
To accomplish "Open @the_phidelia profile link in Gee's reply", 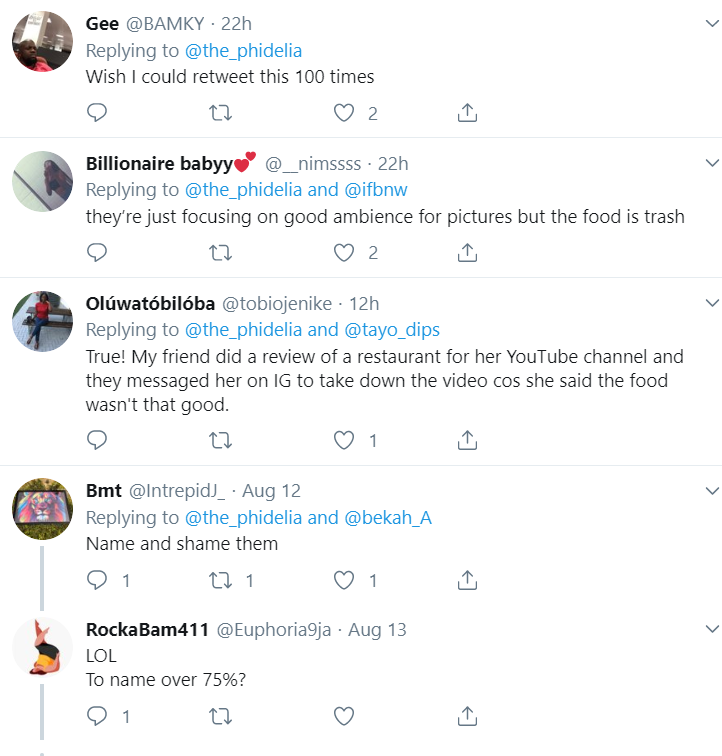I will (244, 50).
